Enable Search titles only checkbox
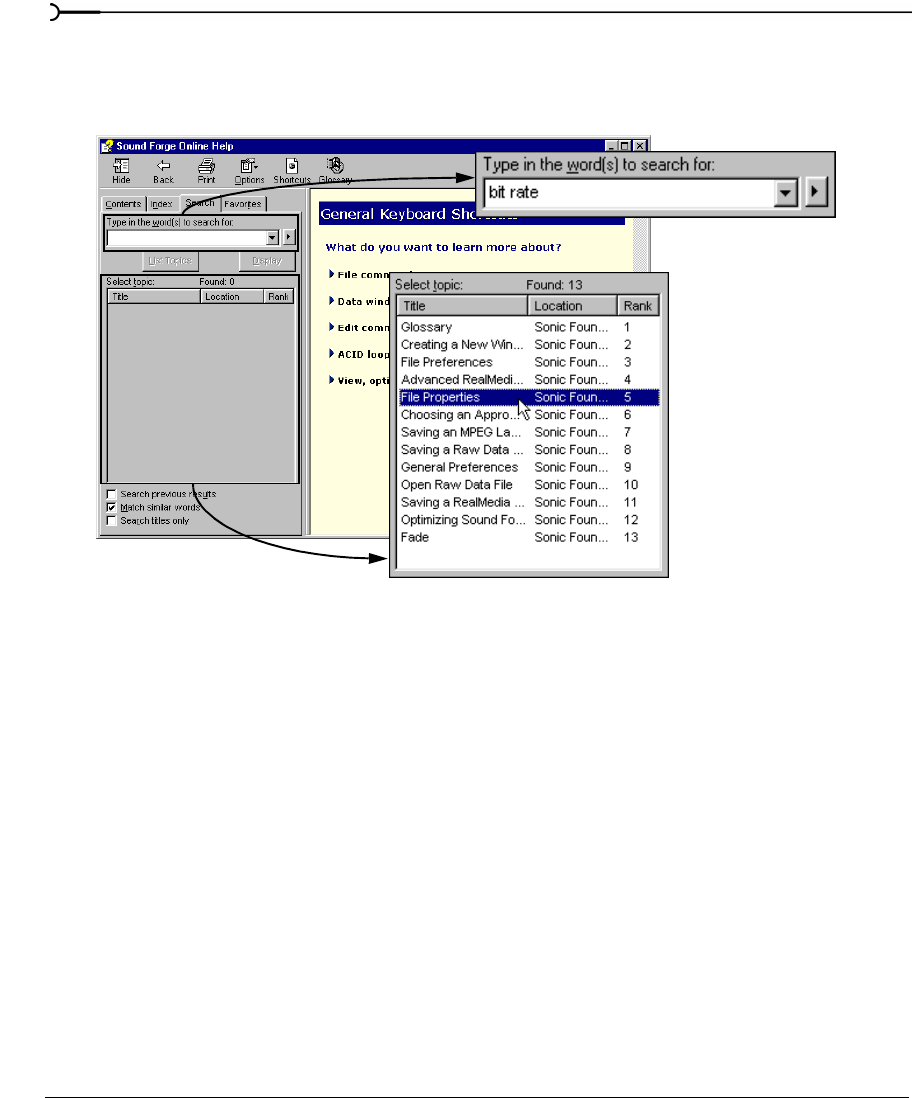The height and width of the screenshot is (1098, 912). pos(111,520)
